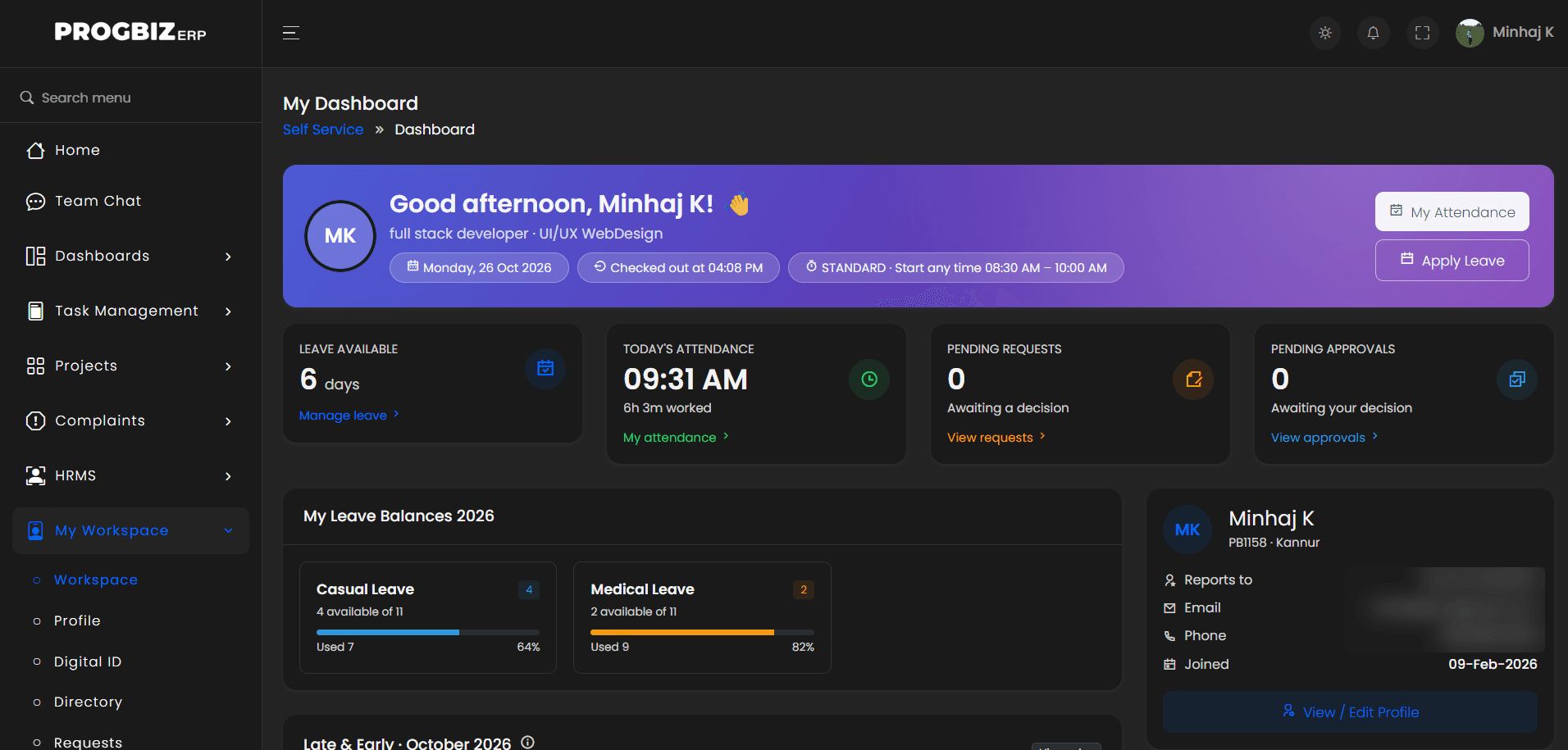Click the Complaints alert icon
The width and height of the screenshot is (1568, 750).
(35, 420)
